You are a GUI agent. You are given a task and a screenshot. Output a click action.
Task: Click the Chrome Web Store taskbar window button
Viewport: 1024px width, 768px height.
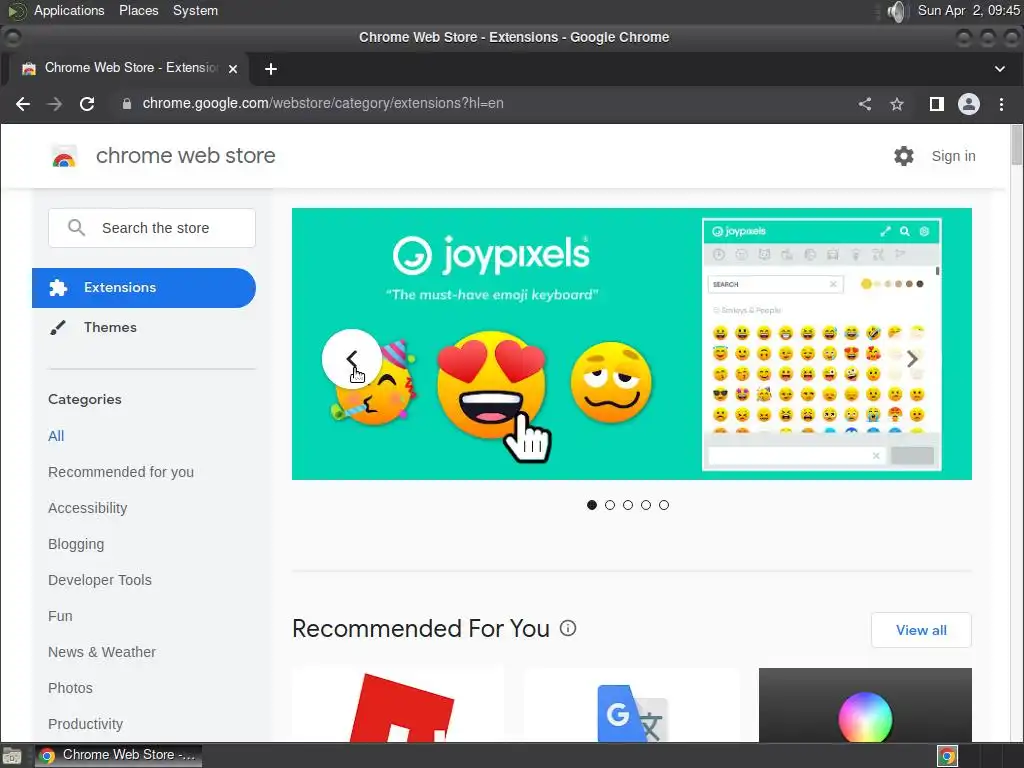point(118,756)
